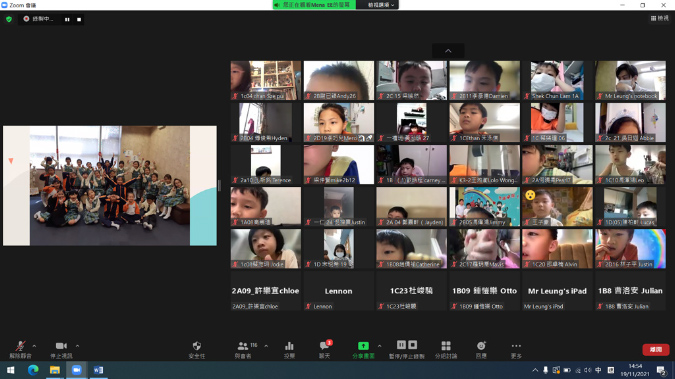Collapse gallery with the up chevron
This screenshot has width=675, height=379.
(x=448, y=51)
